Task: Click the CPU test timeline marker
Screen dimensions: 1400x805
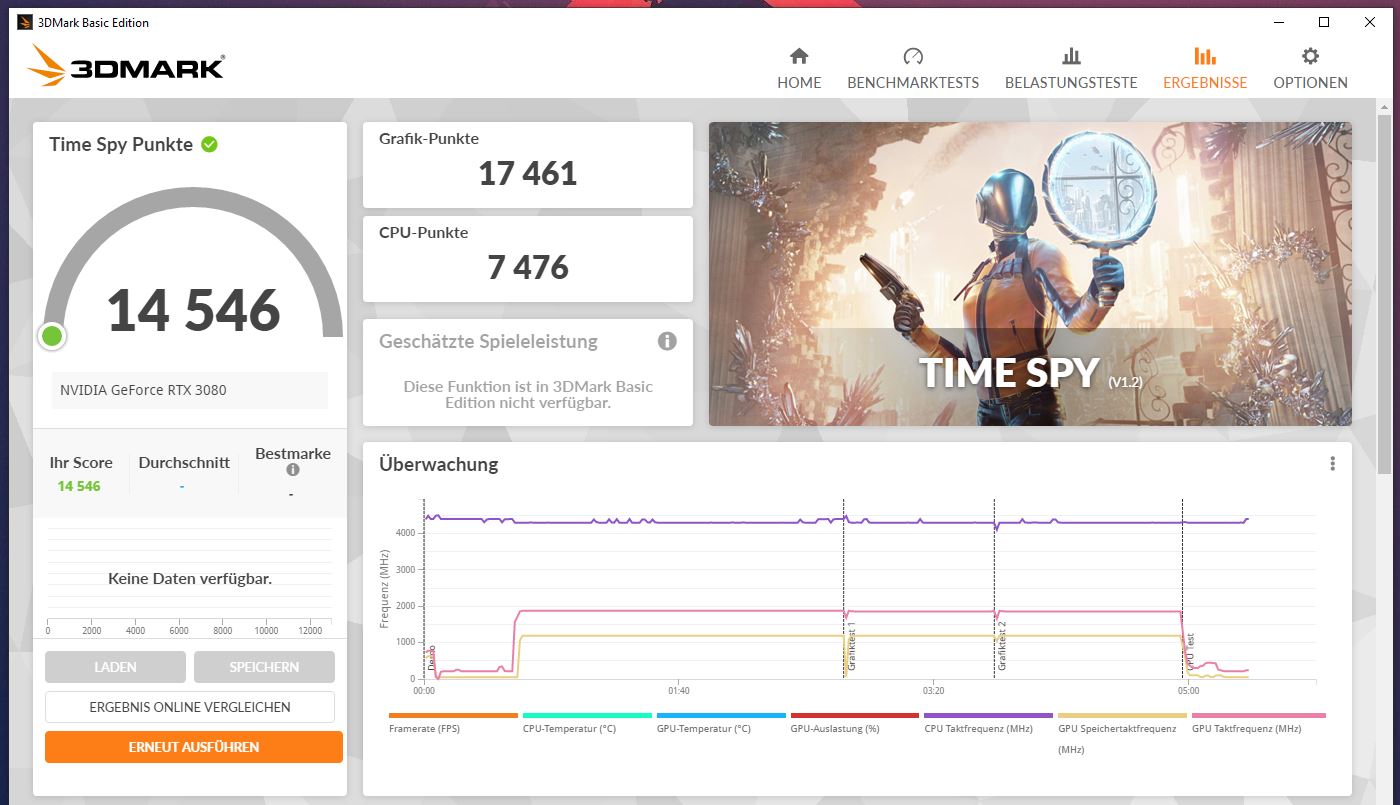Action: (x=1190, y=651)
